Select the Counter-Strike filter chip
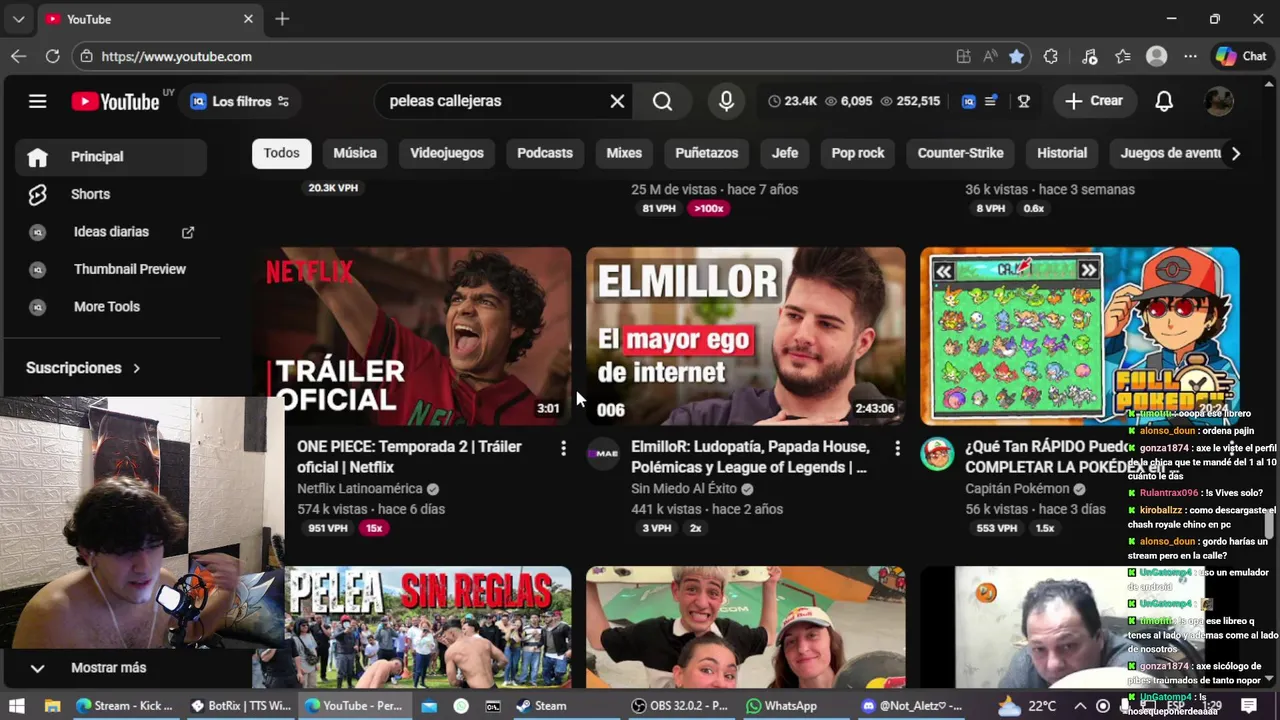1280x720 pixels. [x=960, y=153]
